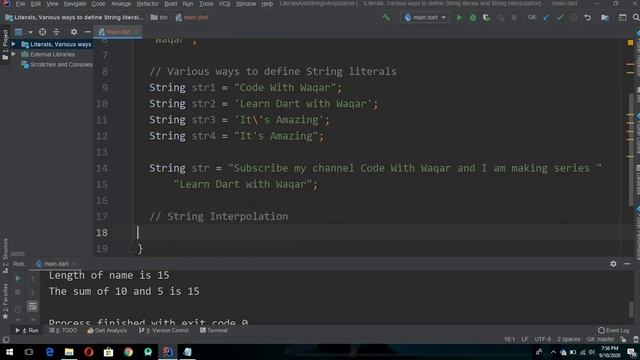Viewport: 640px width, 360px height.
Task: Click the Git update project arrow icon
Action: (x=546, y=18)
